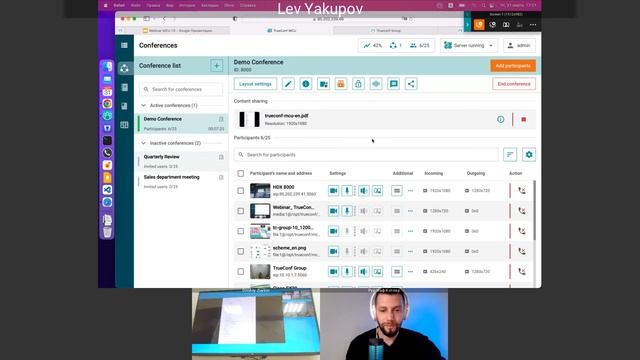
Task: Open Visual Studio Code from the dock
Action: [x=107, y=190]
